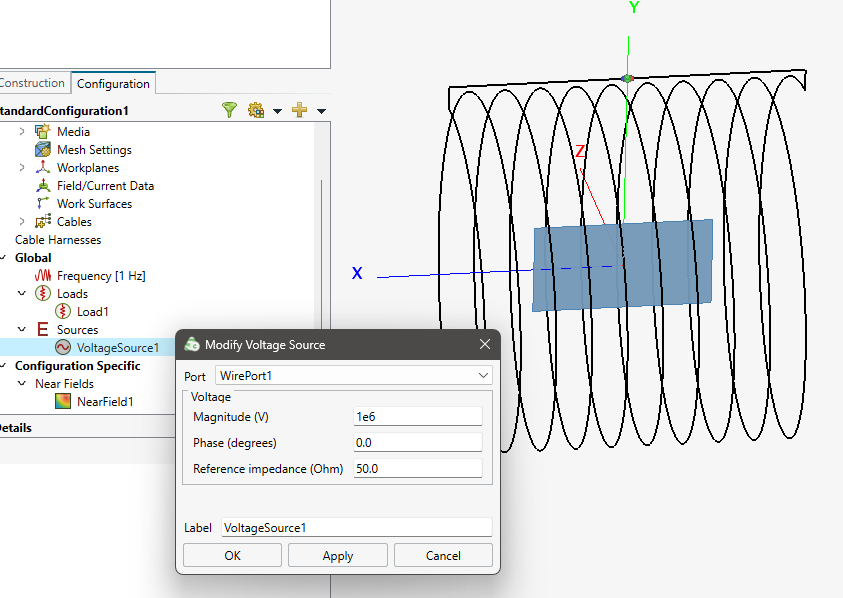The width and height of the screenshot is (843, 598).
Task: Select the Mesh Settings label
Action: click(x=95, y=150)
